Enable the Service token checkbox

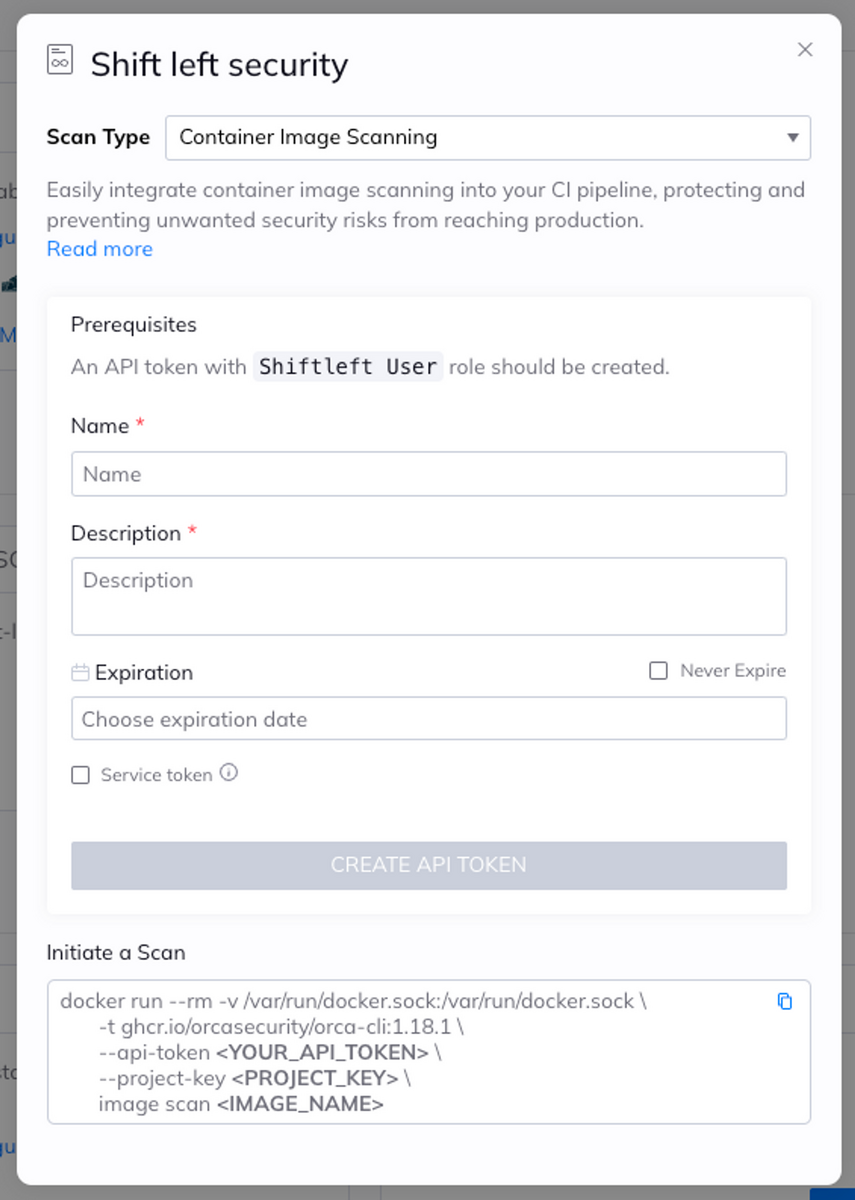(x=80, y=774)
